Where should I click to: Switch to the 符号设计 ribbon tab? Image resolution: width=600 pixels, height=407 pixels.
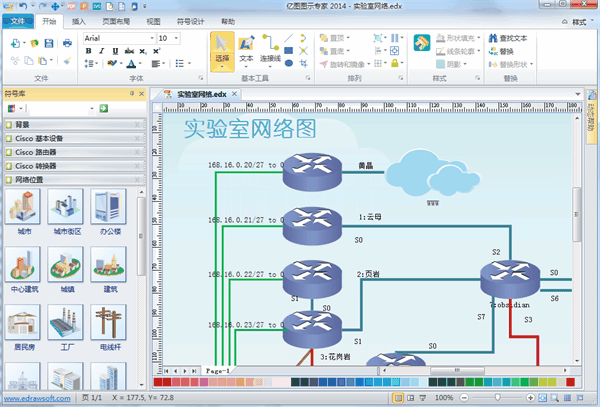click(190, 21)
